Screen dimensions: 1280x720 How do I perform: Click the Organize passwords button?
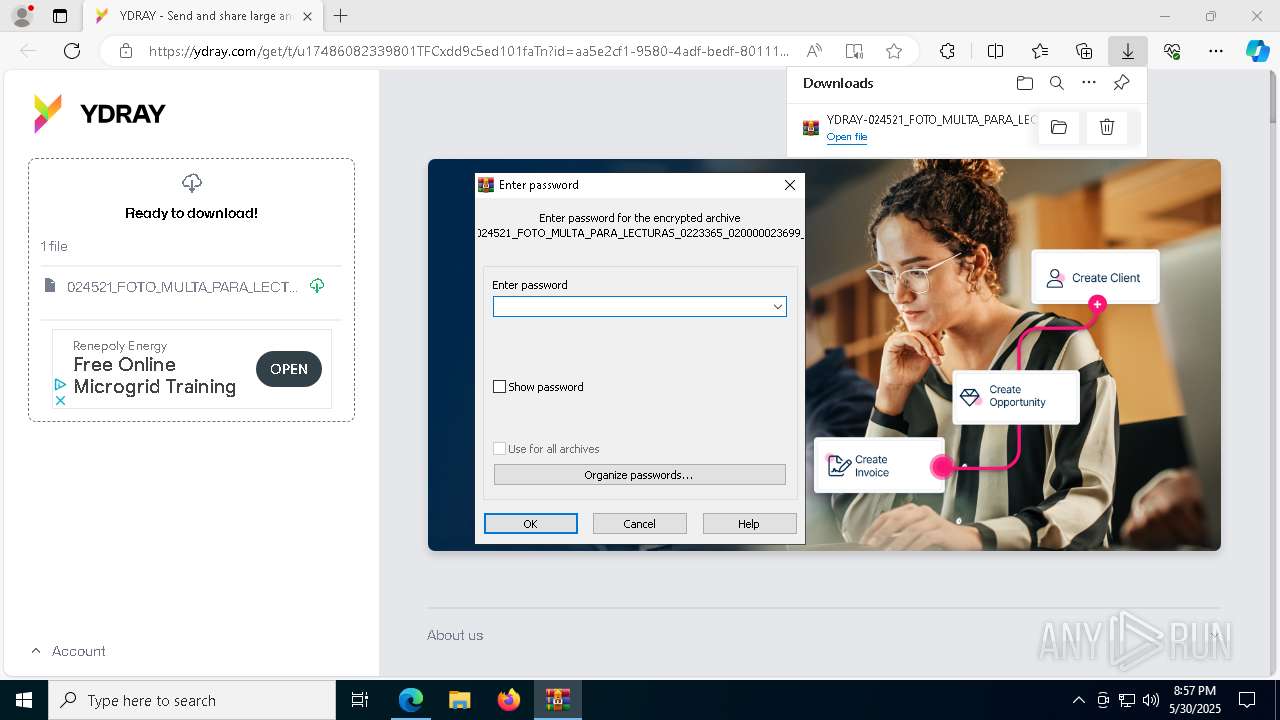click(x=639, y=475)
